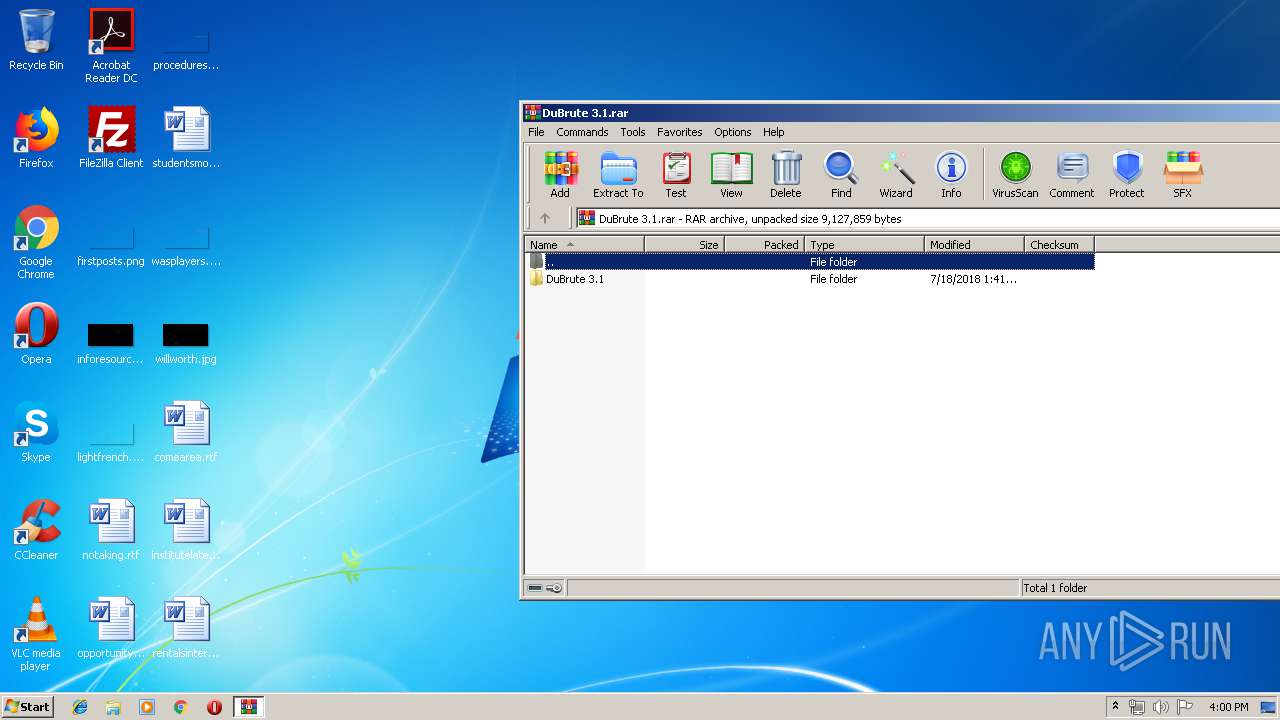Select the Google Chrome desktop shortcut
Viewport: 1280px width, 720px height.
coord(36,243)
